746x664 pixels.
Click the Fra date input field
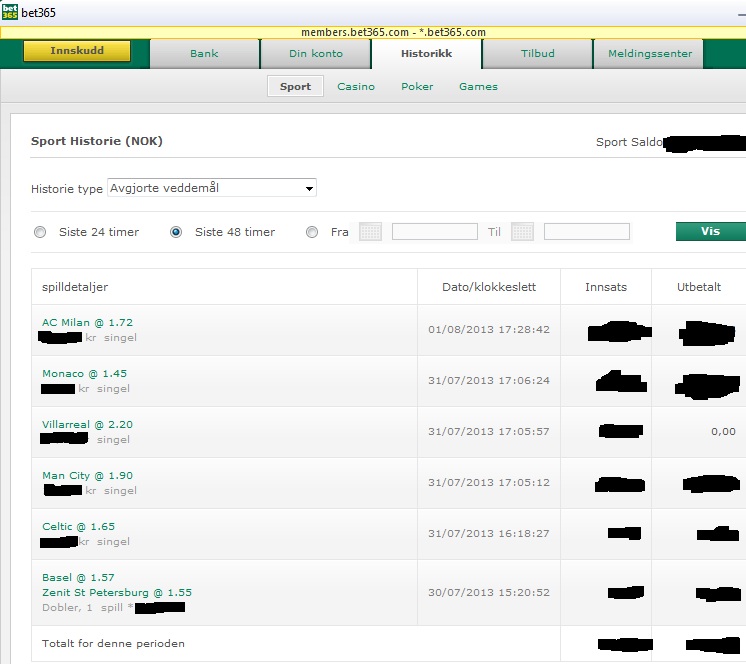pos(435,232)
